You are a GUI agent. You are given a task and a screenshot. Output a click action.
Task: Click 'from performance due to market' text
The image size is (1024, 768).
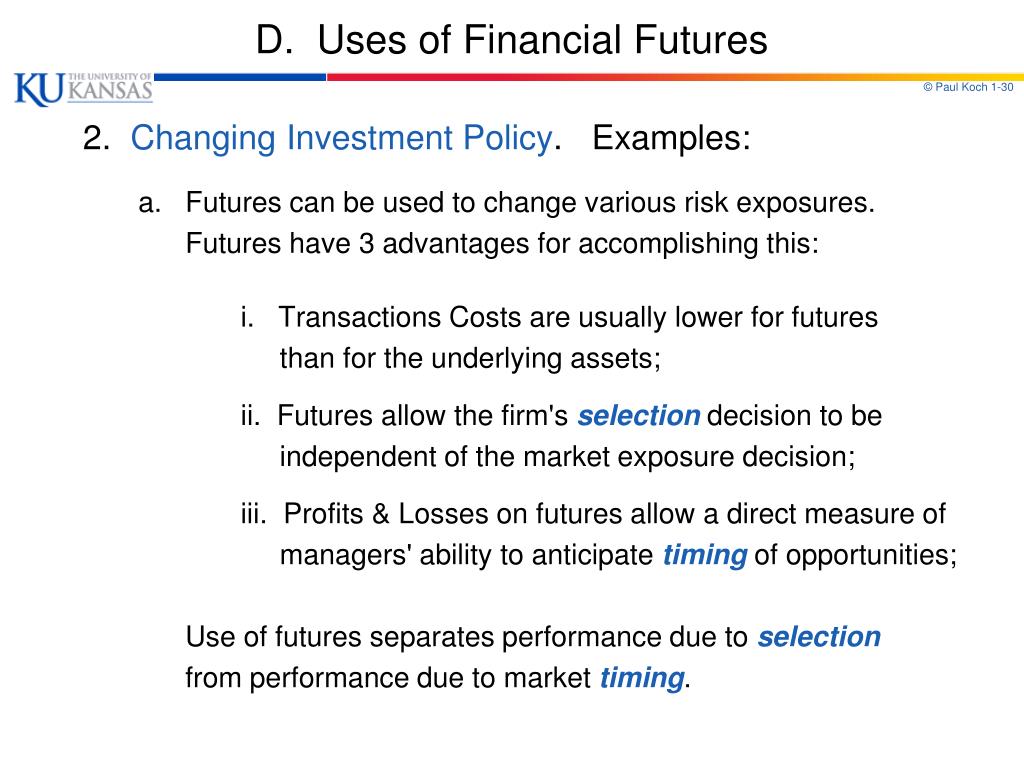click(x=388, y=678)
